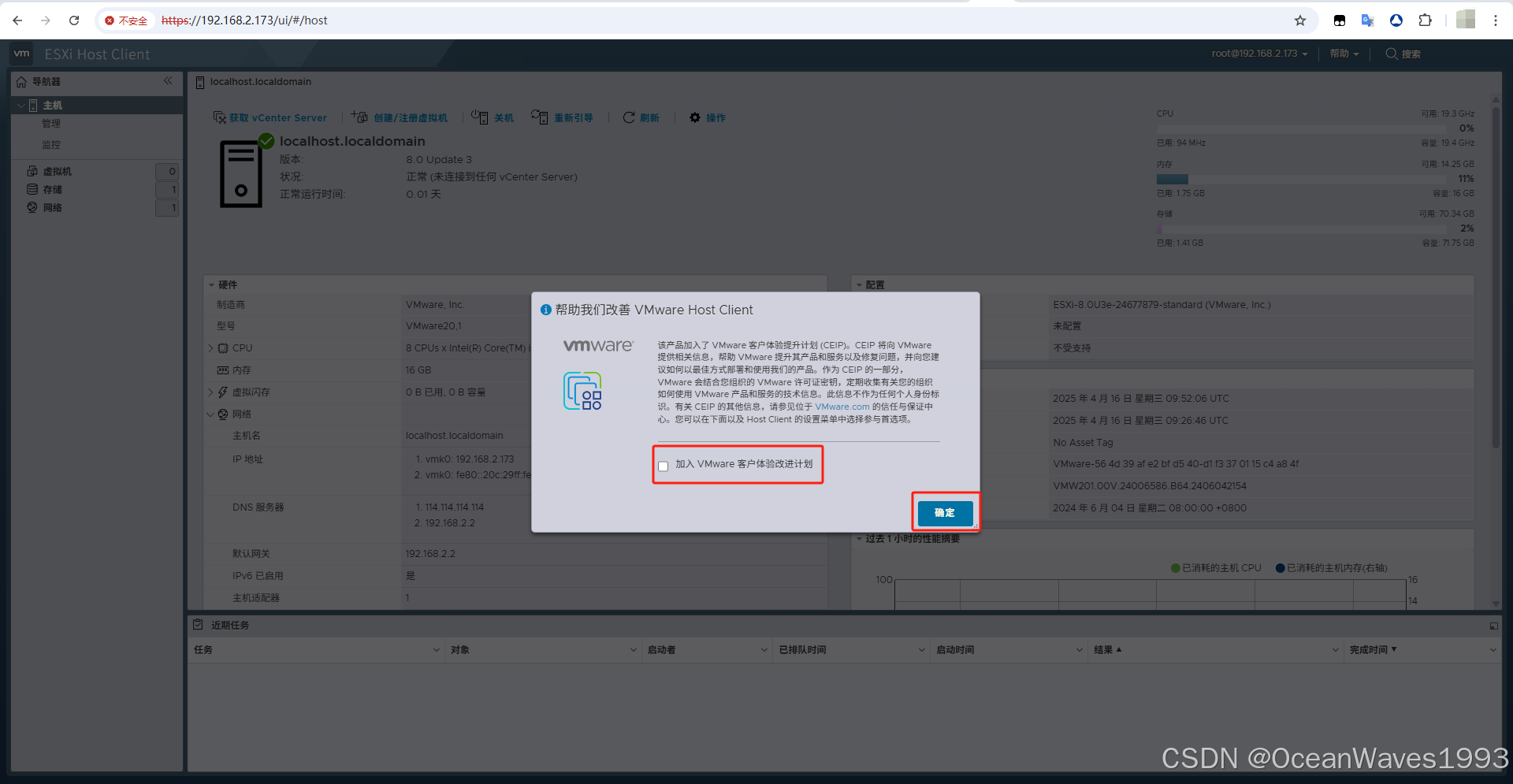The image size is (1513, 784).
Task: Open the 操作 actions gear menu
Action: click(x=708, y=117)
